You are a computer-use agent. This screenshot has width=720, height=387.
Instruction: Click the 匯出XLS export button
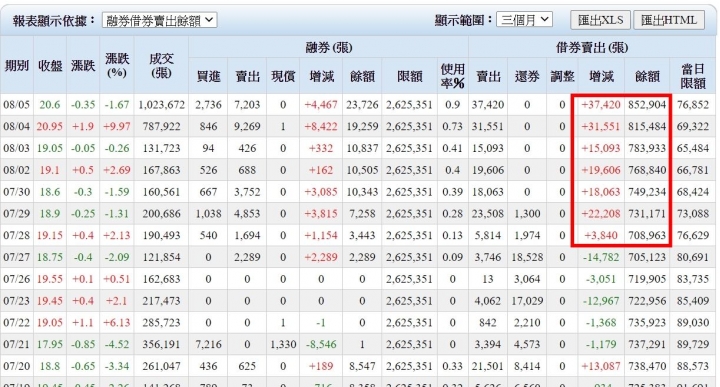tap(600, 20)
